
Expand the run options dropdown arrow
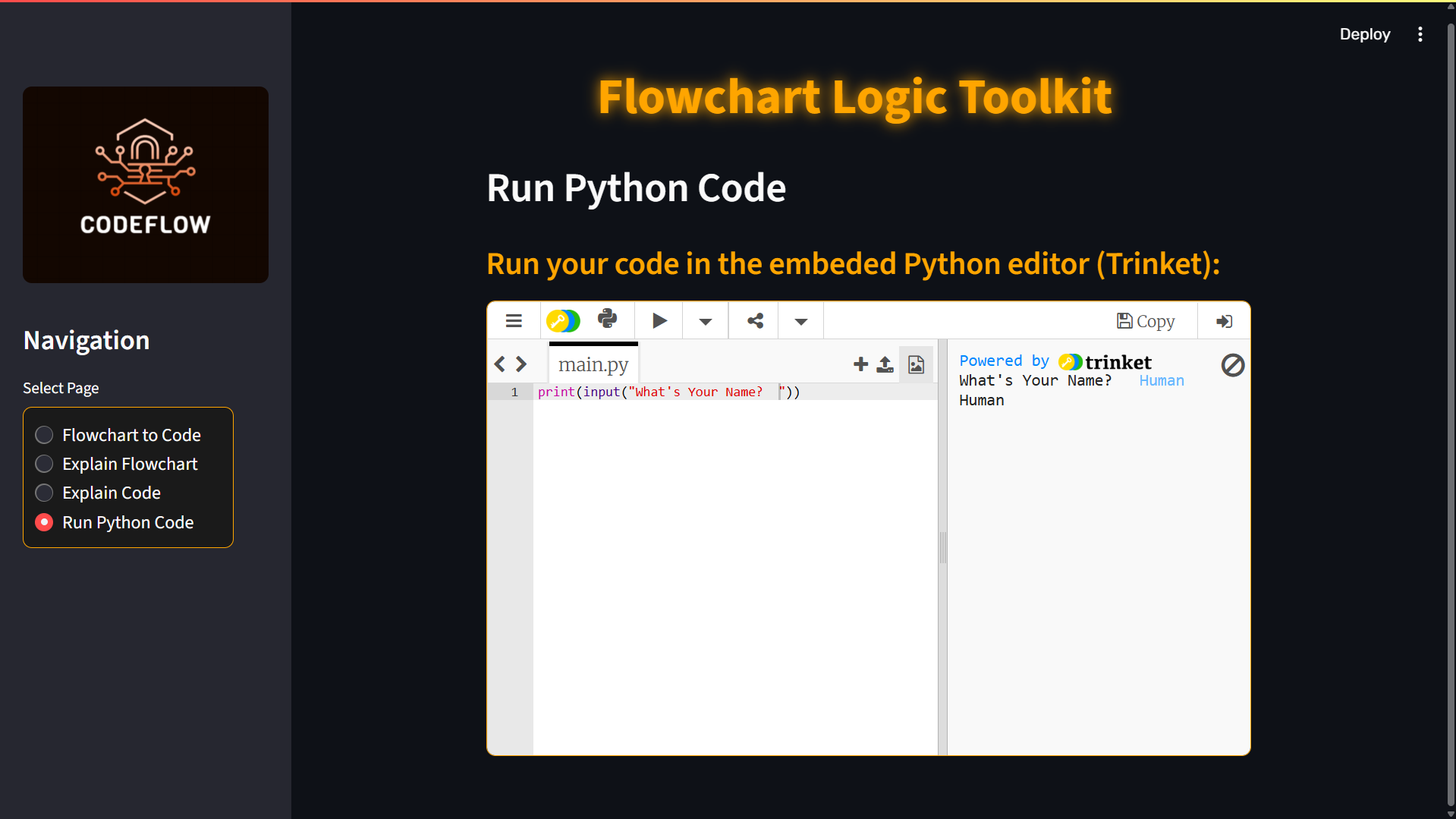click(706, 322)
